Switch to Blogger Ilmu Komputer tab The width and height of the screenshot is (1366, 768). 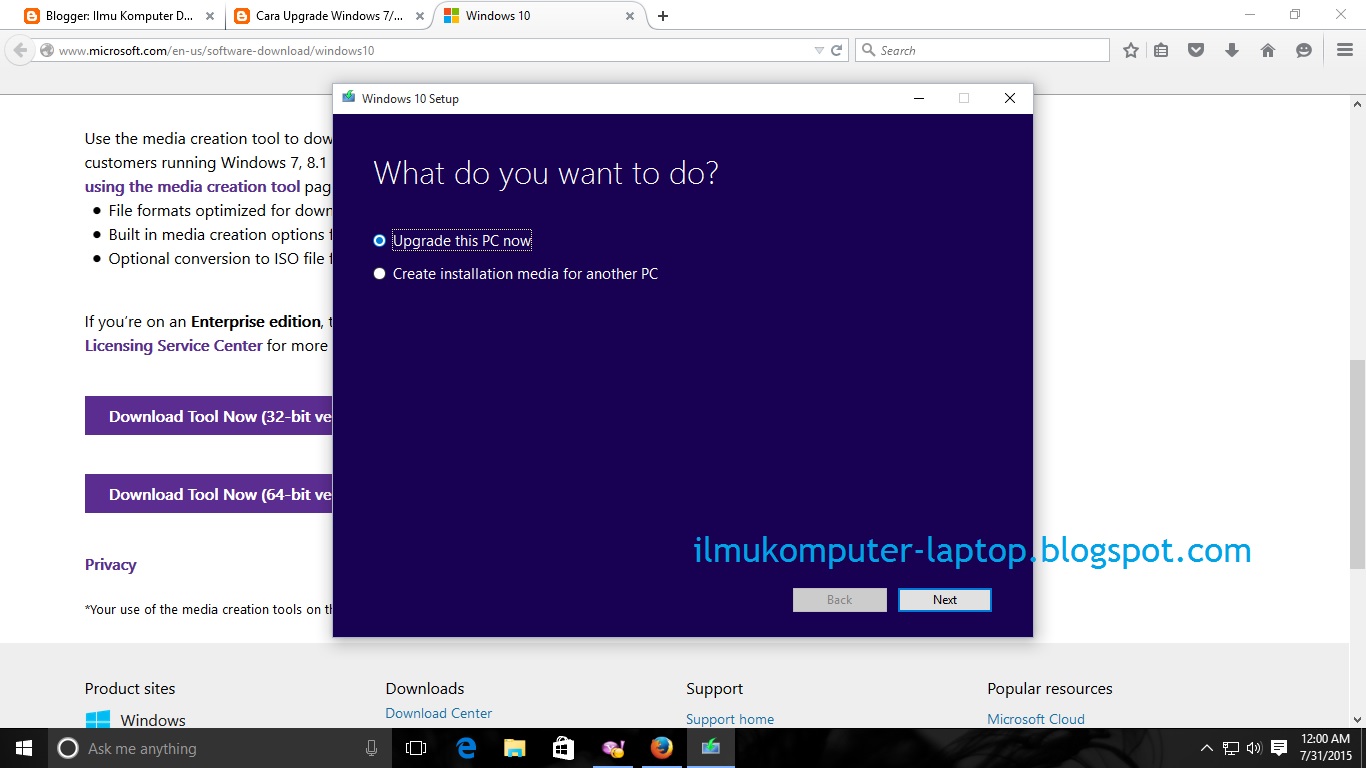click(120, 16)
